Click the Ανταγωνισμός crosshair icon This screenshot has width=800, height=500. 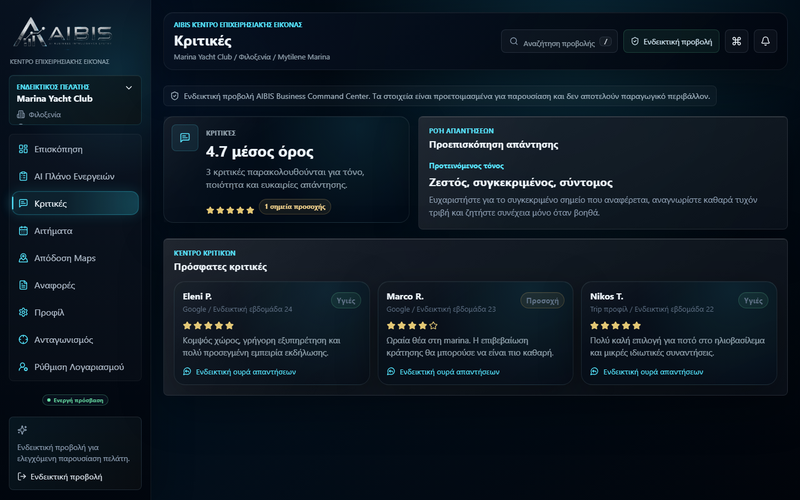point(23,339)
